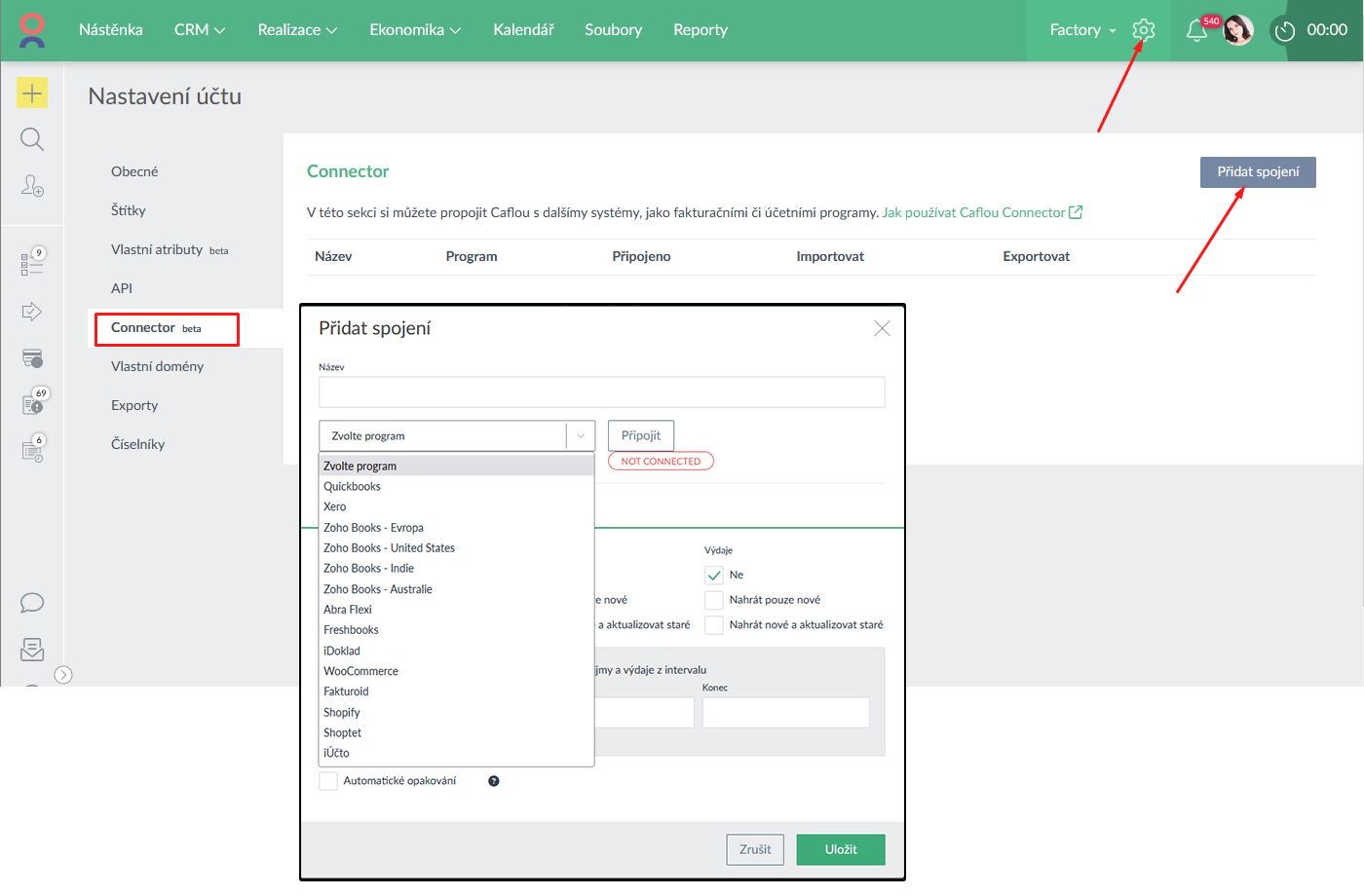Viewport: 1364px width, 896px height.
Task: Open chat bubble icon in sidebar
Action: [x=32, y=603]
